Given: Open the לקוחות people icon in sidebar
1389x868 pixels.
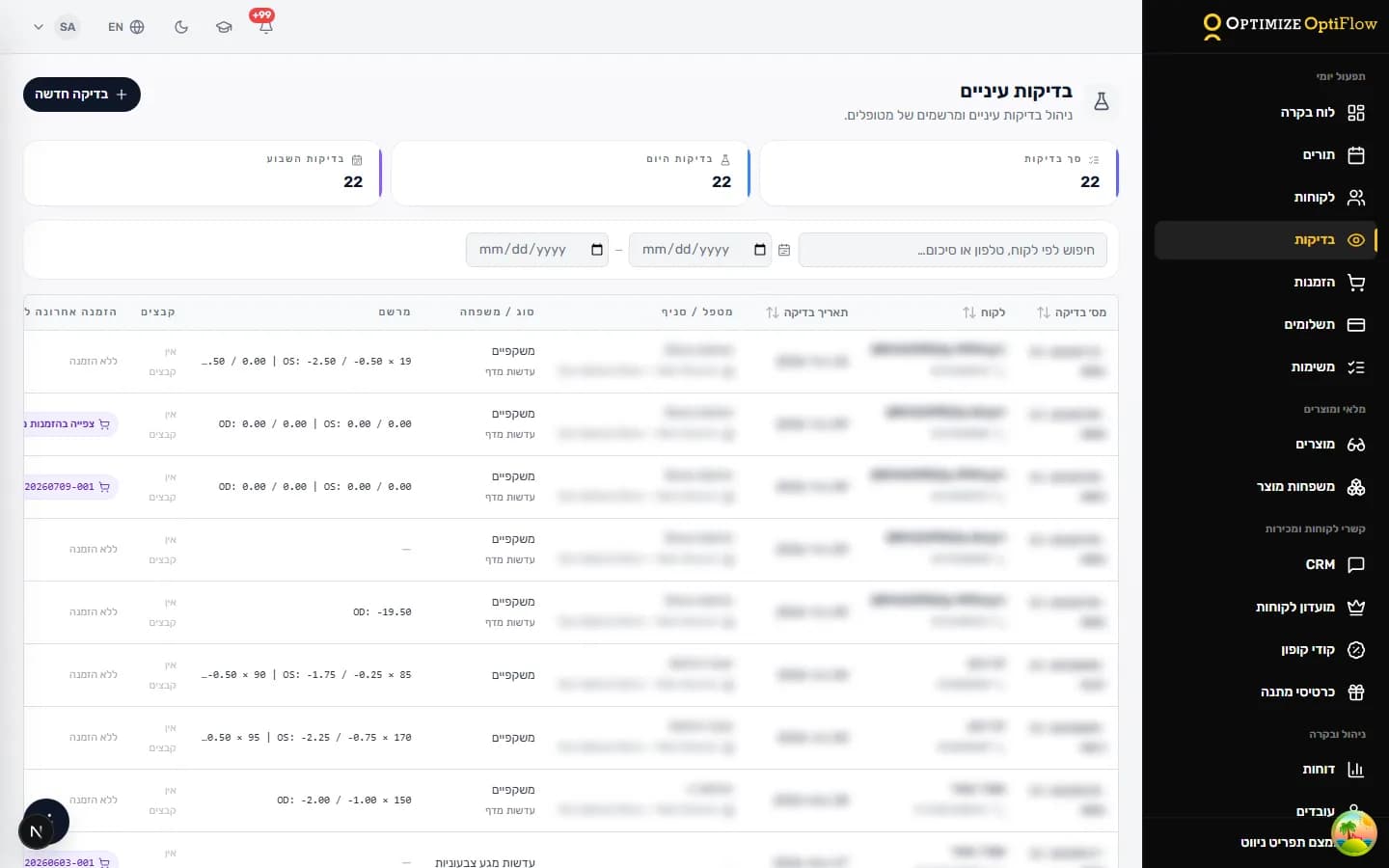Looking at the screenshot, I should click(x=1355, y=198).
